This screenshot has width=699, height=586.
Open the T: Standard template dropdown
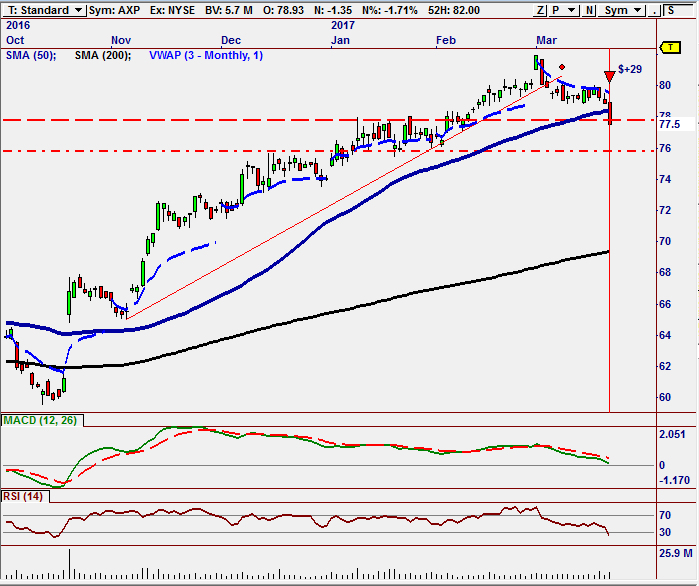click(43, 10)
